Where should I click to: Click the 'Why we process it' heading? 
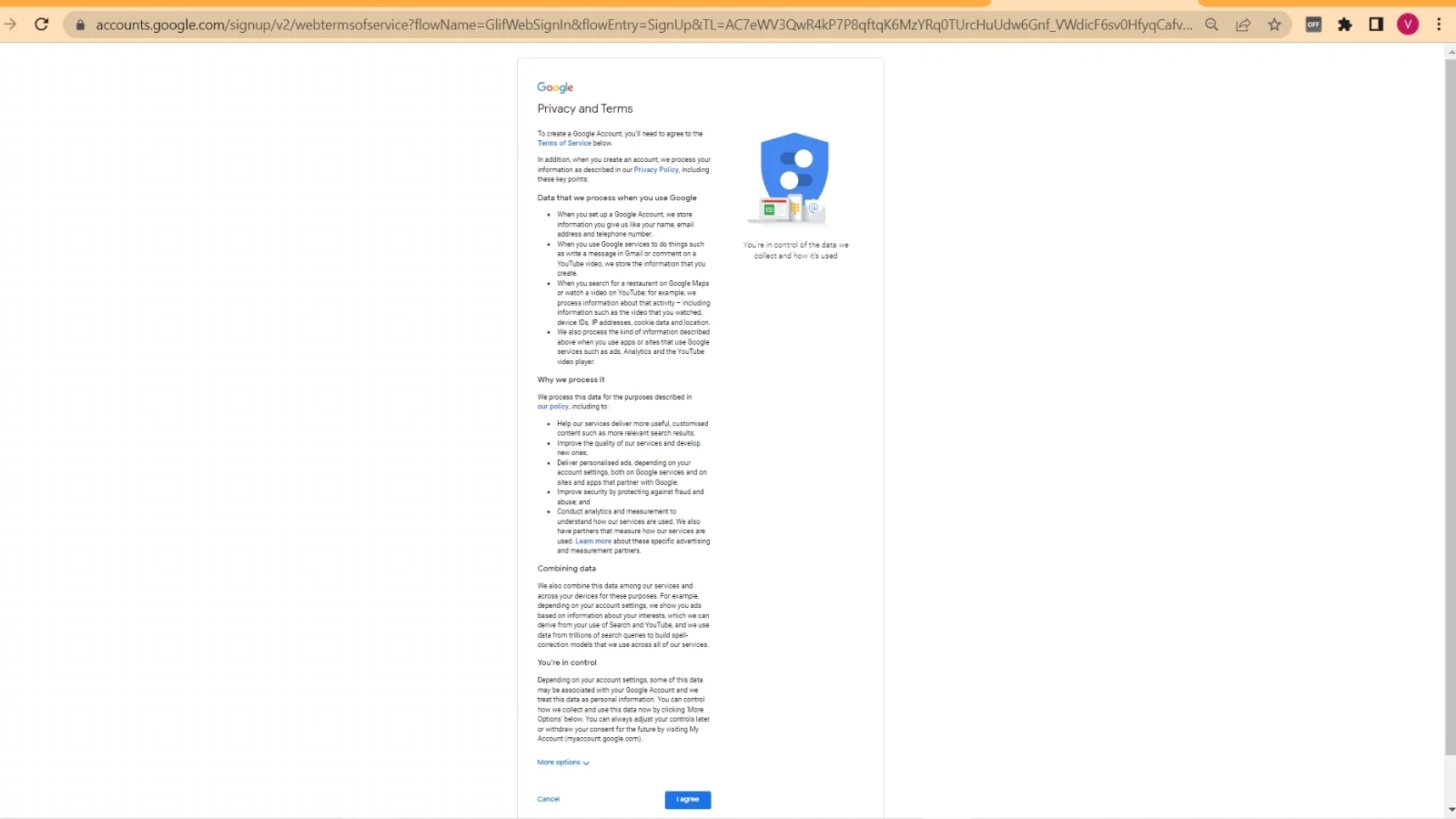(x=571, y=379)
